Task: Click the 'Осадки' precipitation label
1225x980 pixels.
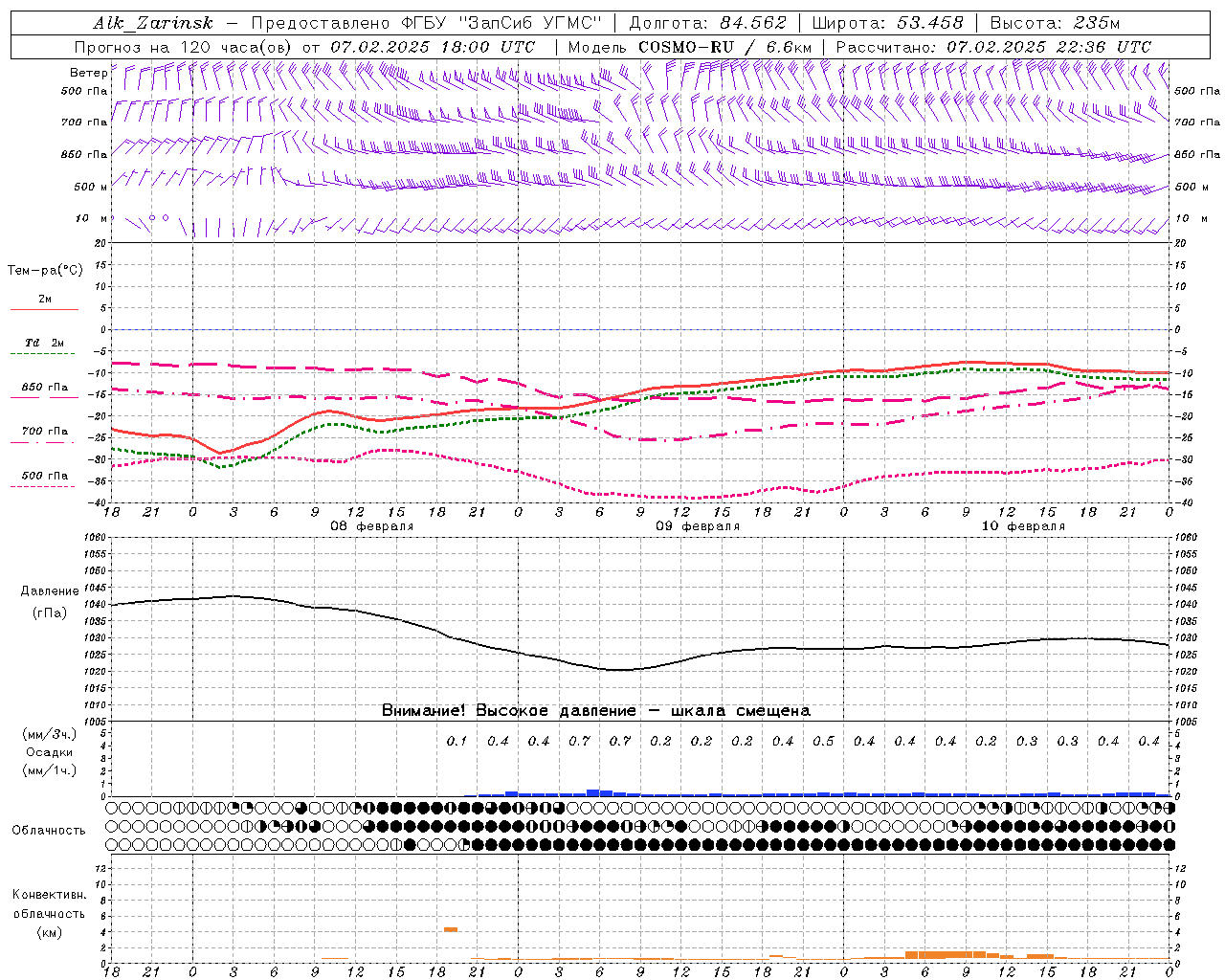Action: (x=50, y=752)
